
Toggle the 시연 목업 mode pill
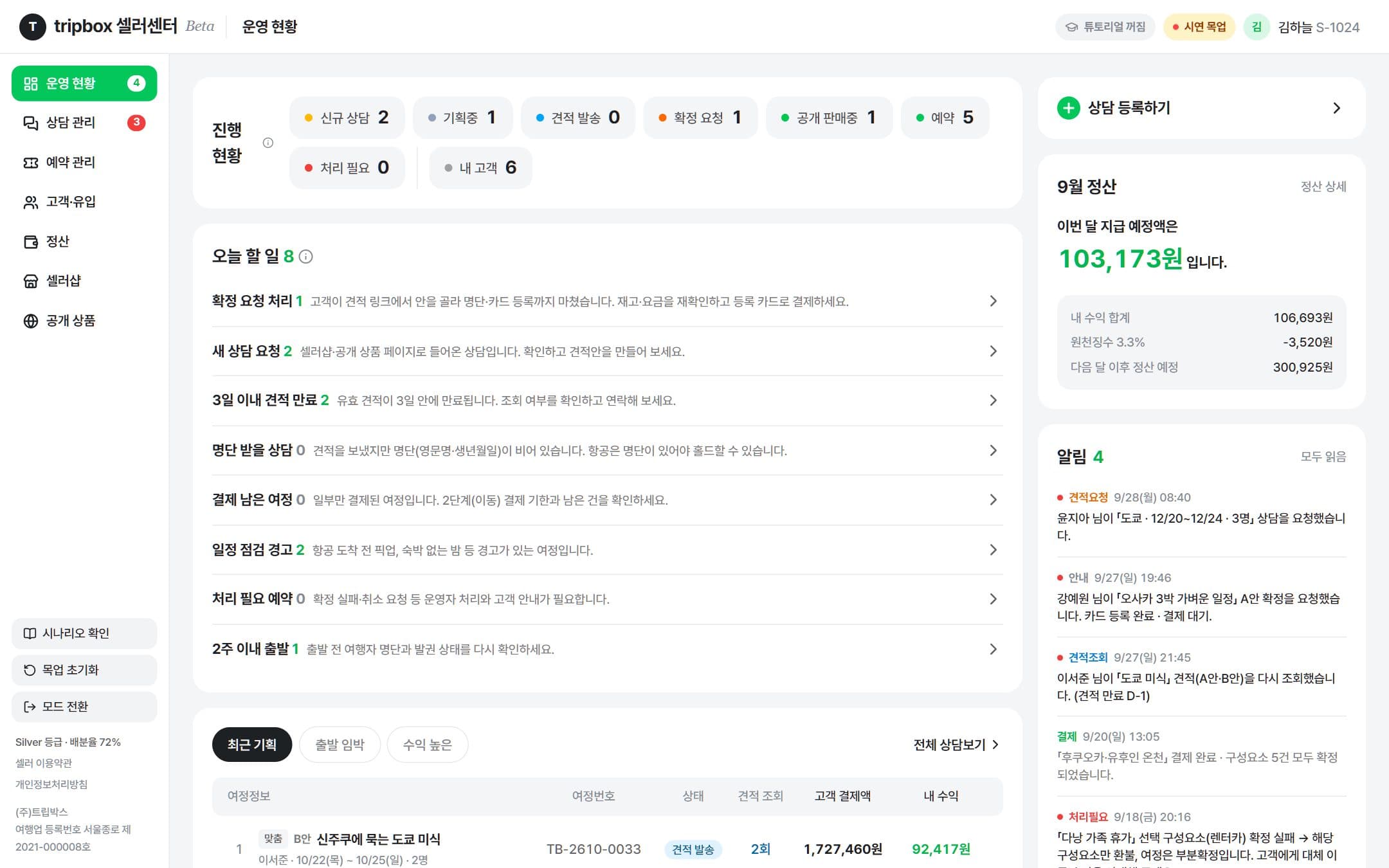(1199, 27)
